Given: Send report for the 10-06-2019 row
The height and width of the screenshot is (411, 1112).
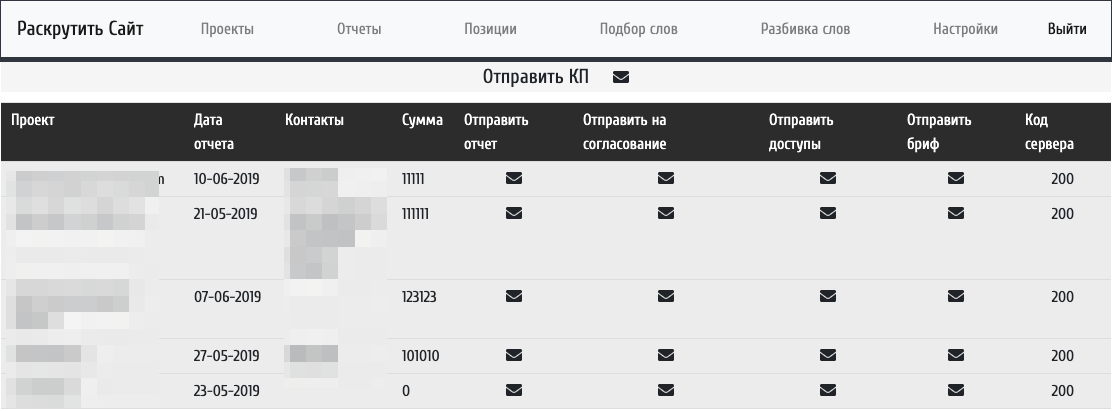Looking at the screenshot, I should (x=514, y=179).
